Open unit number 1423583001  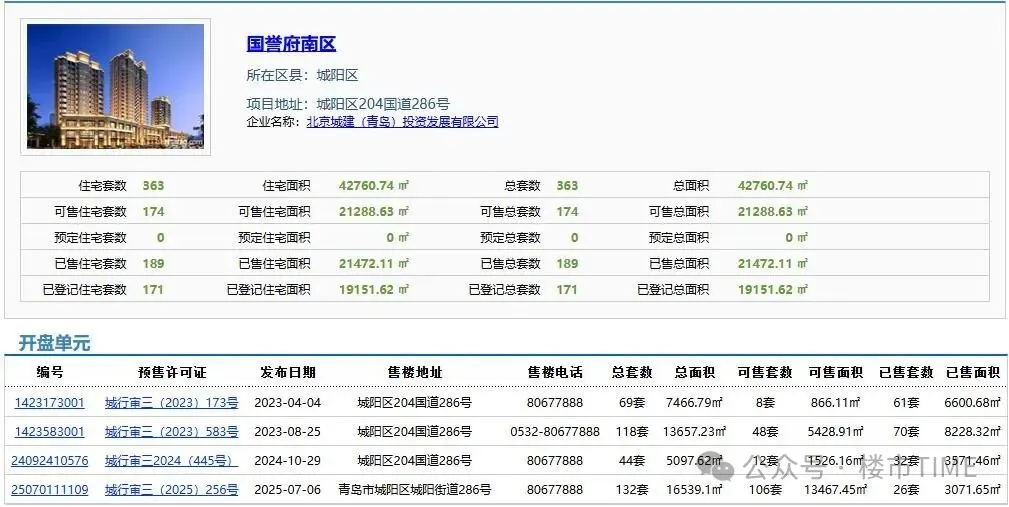[x=50, y=432]
